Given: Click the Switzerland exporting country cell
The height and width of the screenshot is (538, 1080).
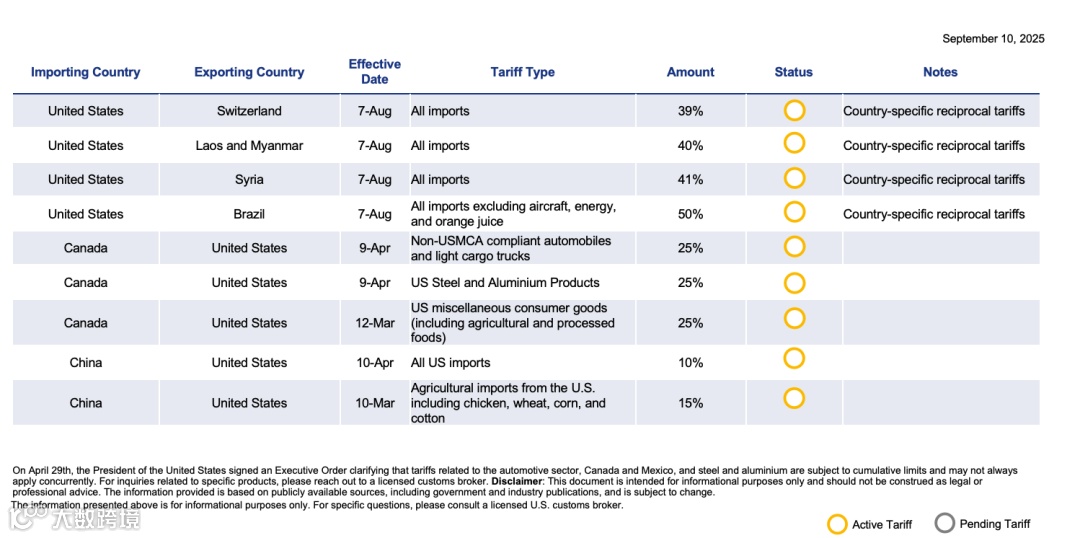Looking at the screenshot, I should point(249,111).
